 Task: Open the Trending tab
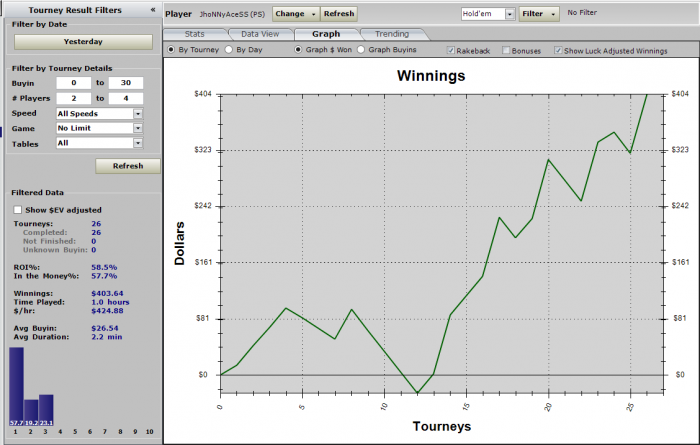pos(392,34)
